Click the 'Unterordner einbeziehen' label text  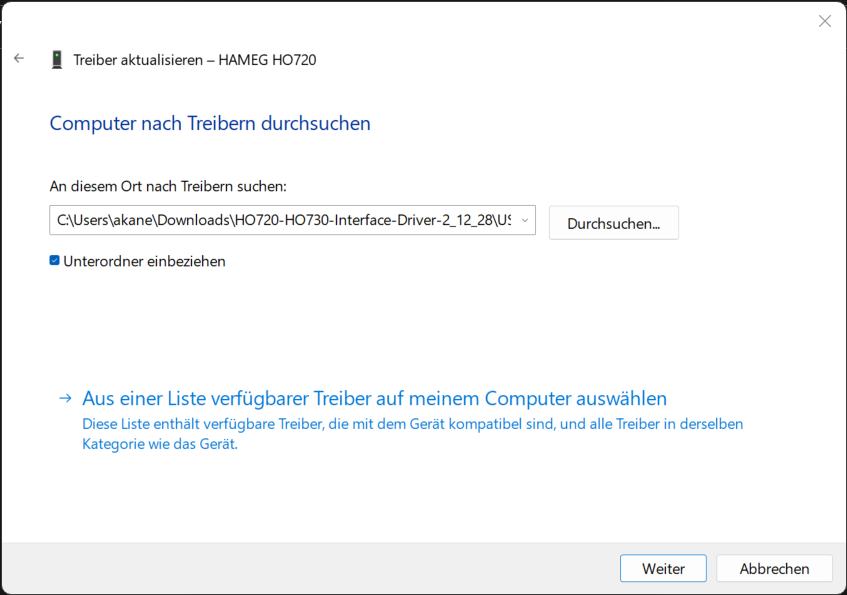[x=144, y=261]
